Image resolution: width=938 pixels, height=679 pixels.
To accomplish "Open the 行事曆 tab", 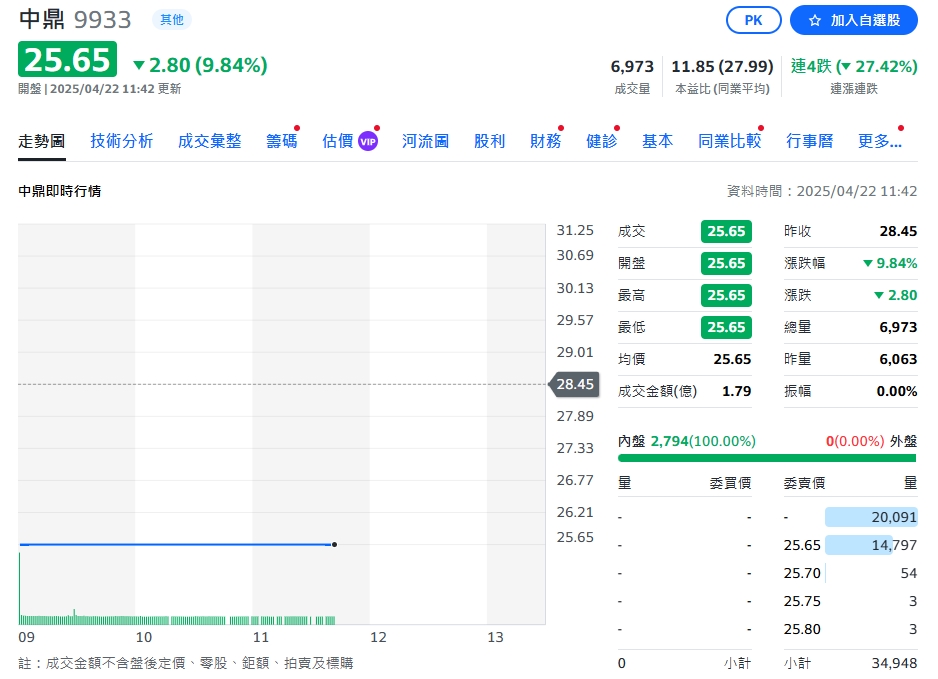I will tap(809, 141).
